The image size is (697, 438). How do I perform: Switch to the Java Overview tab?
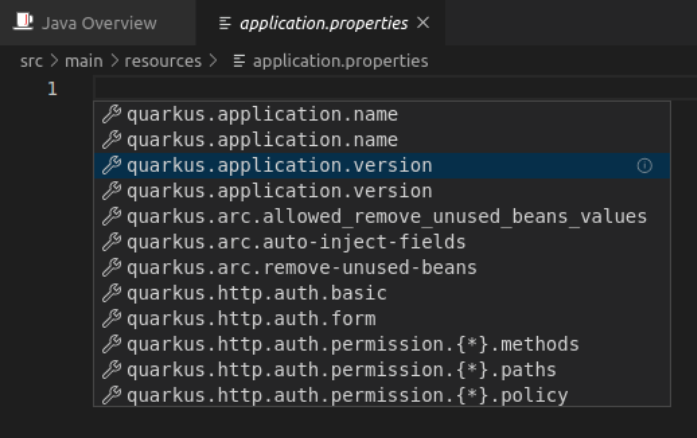tap(97, 23)
